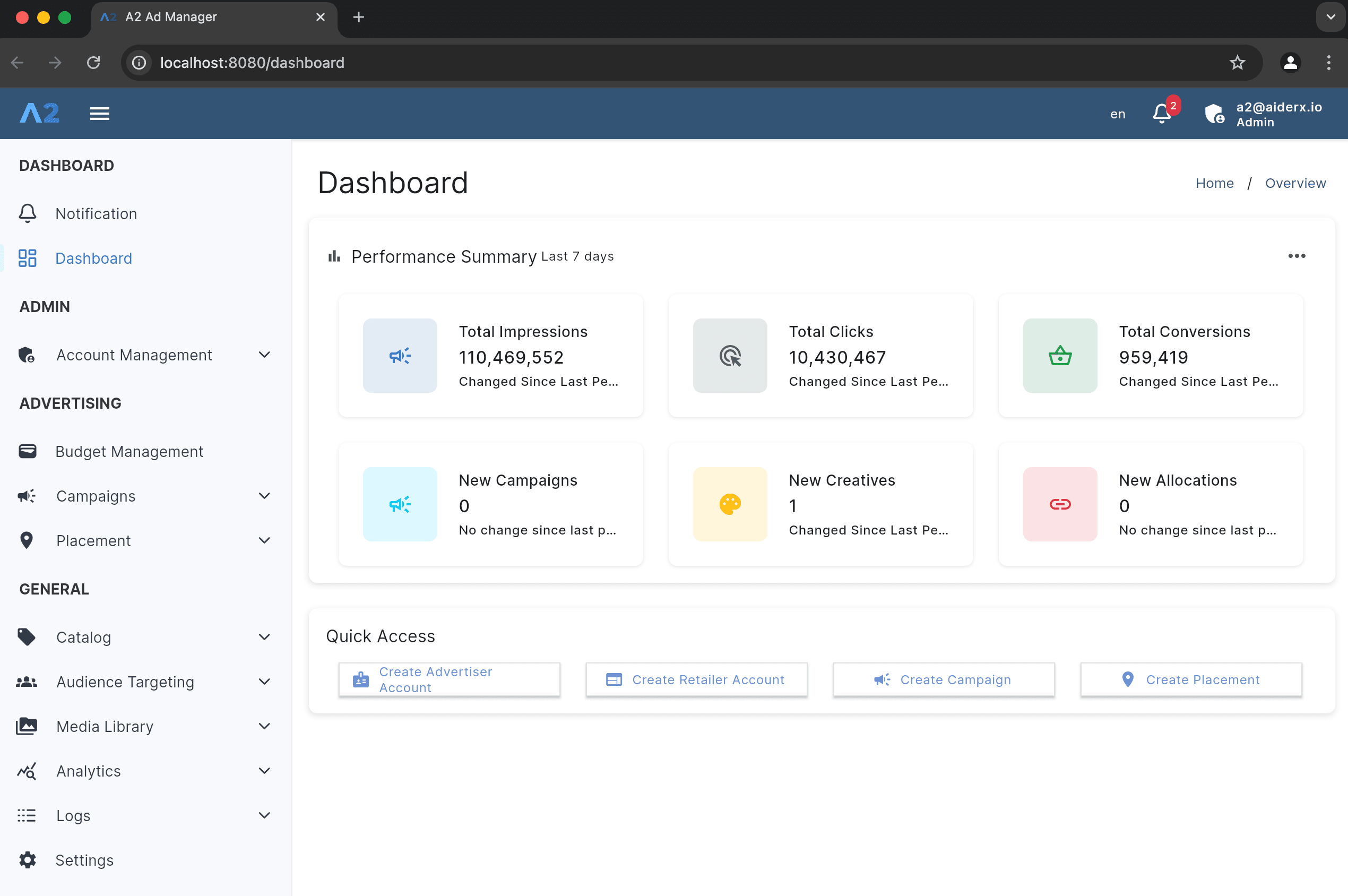Click the Create Retailer Account button

click(x=696, y=679)
